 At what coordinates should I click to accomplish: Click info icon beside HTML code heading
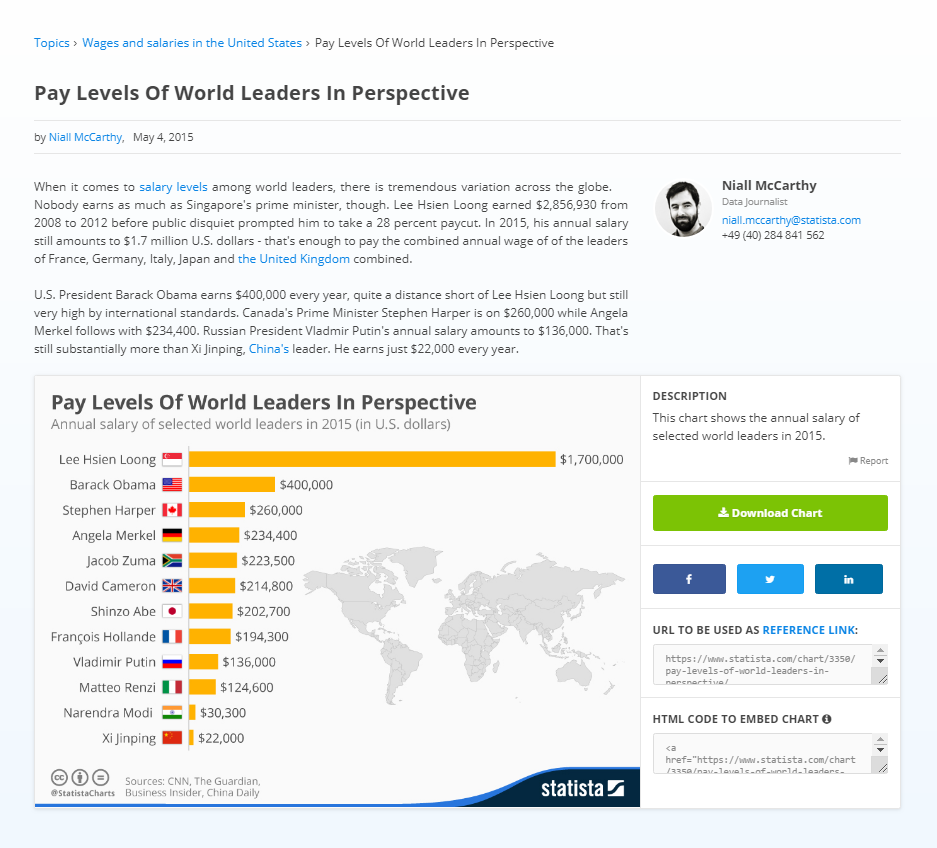[826, 719]
